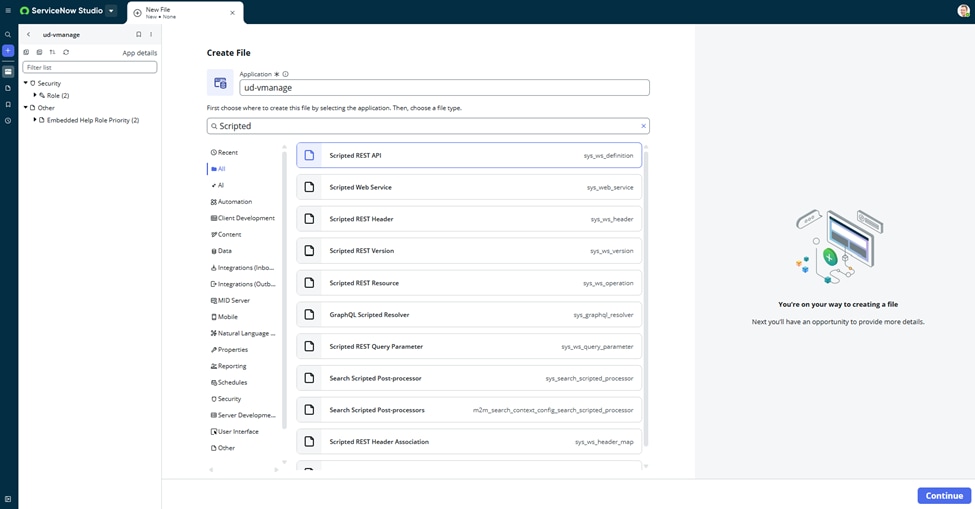Expand the Role (2) tree node
Screen dimensions: 975x509
point(35,95)
